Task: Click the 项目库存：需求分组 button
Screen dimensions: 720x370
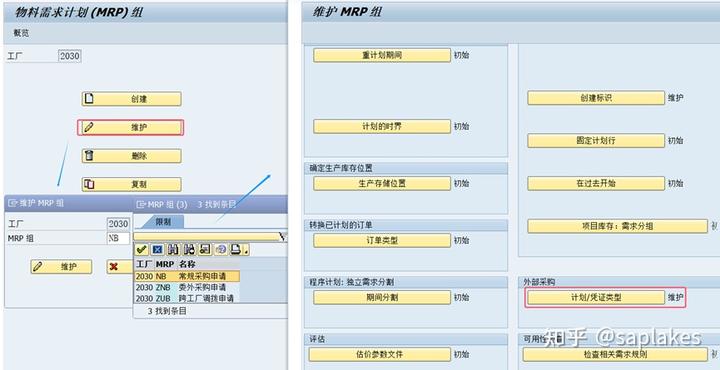Action: (x=618, y=226)
